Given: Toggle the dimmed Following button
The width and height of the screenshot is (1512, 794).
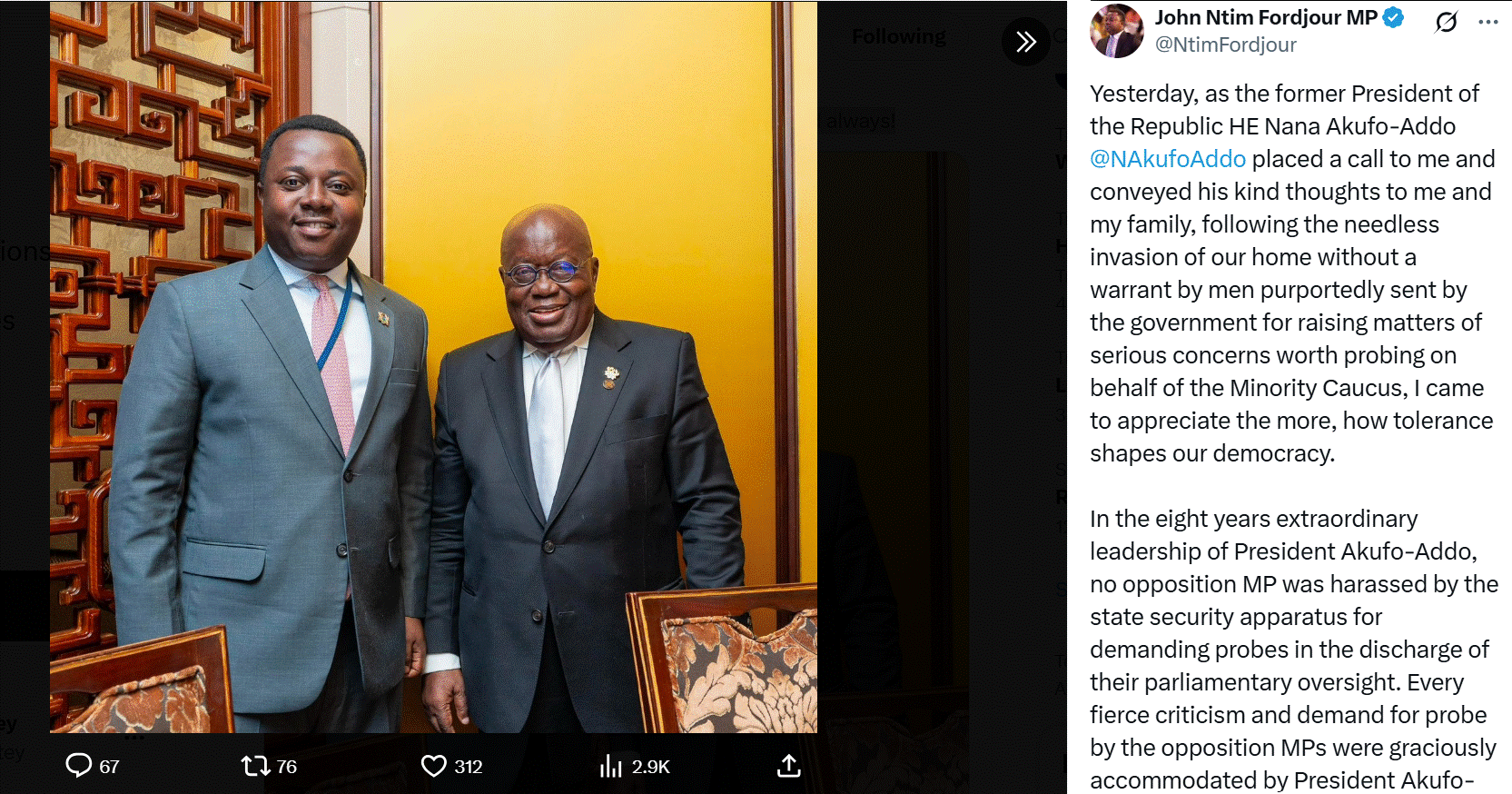Looking at the screenshot, I should [898, 36].
